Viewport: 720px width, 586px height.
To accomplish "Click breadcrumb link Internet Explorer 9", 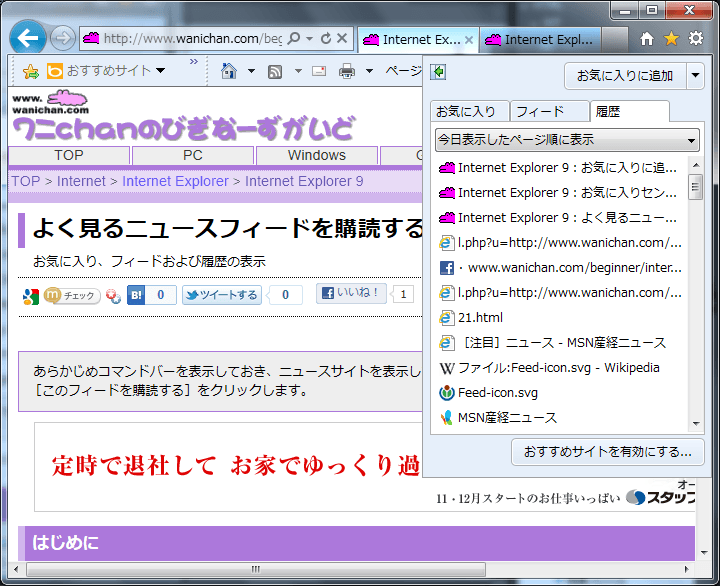I will click(304, 181).
